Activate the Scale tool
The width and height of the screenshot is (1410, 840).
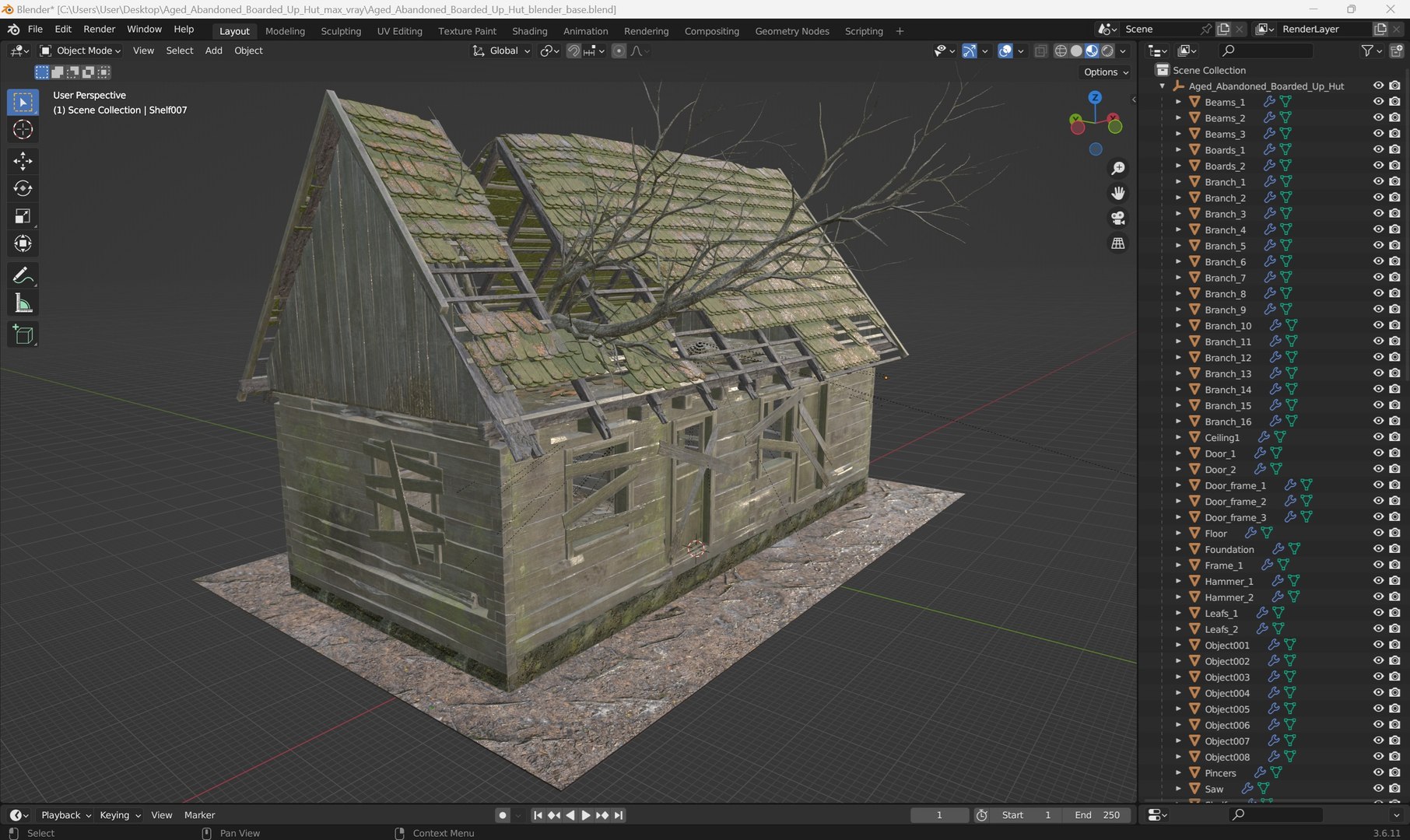[x=23, y=216]
